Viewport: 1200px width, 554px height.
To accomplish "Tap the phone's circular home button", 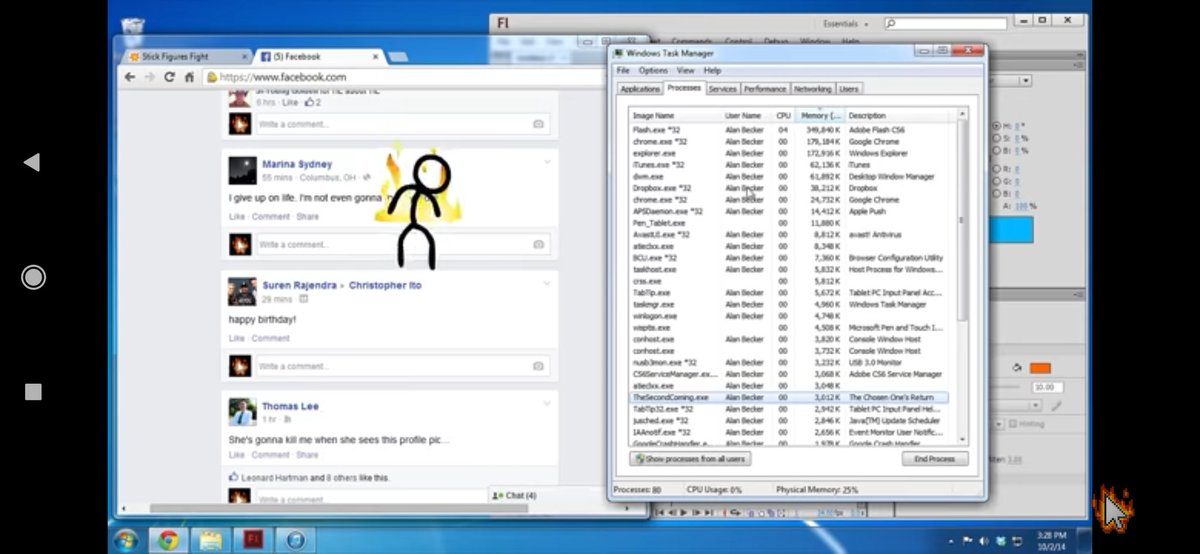I will coord(33,277).
